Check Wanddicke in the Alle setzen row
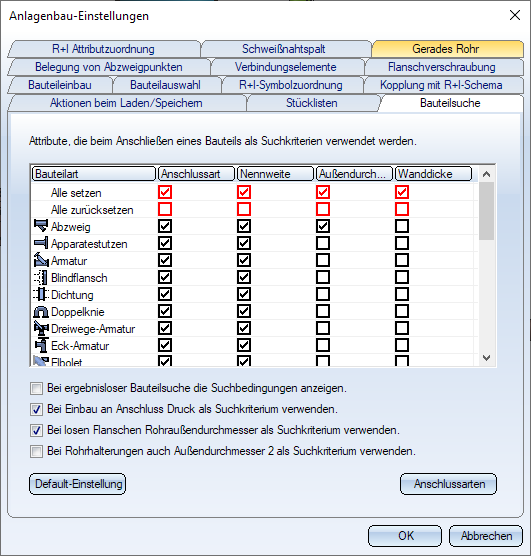Viewport: 531px width, 556px height. click(402, 192)
